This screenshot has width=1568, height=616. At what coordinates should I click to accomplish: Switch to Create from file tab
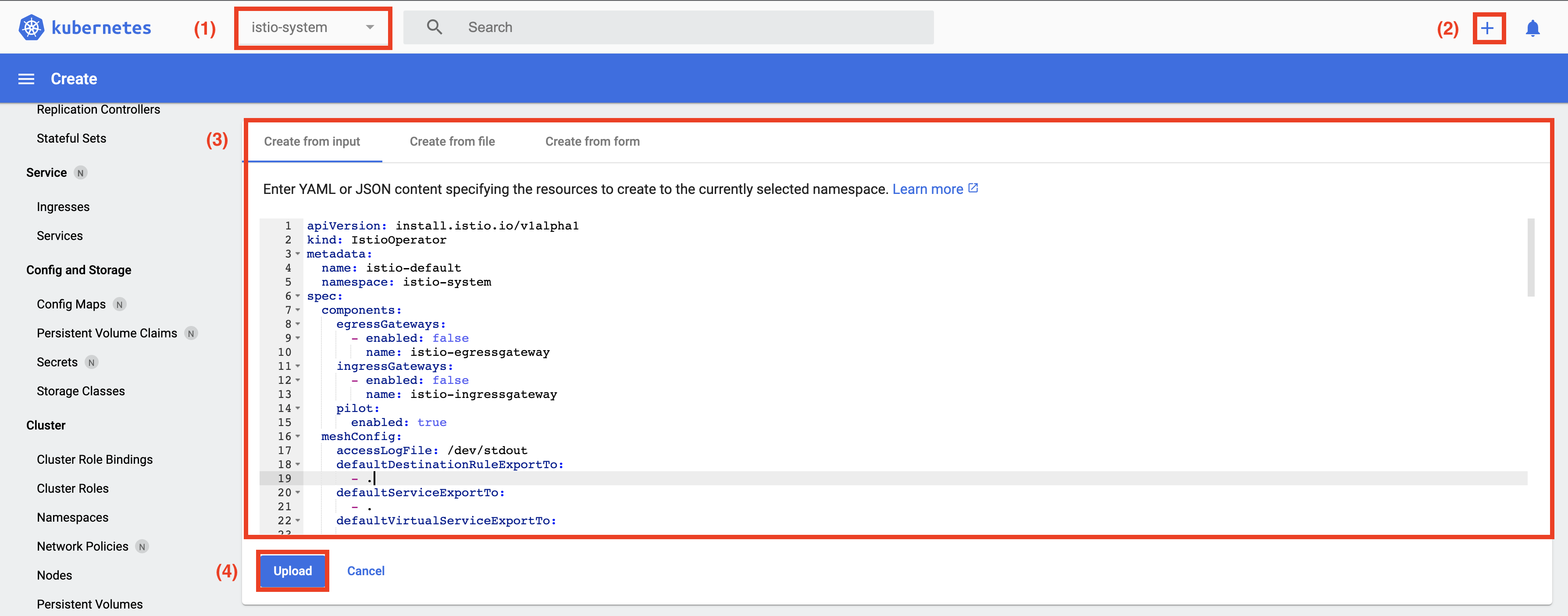point(452,141)
